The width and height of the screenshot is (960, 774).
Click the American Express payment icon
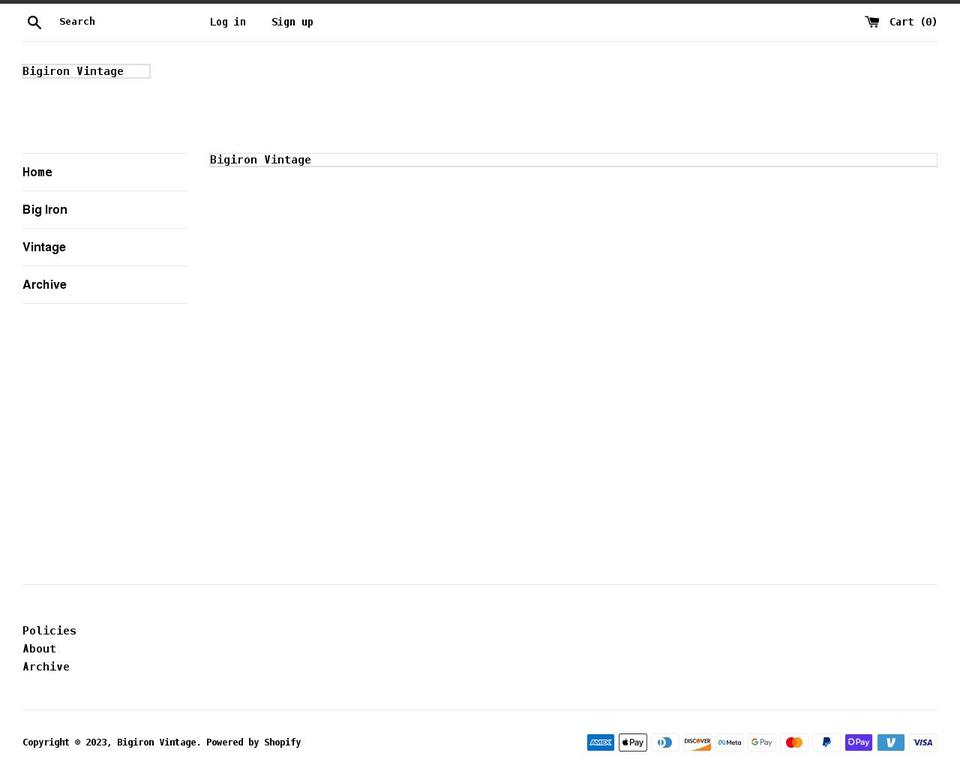coord(600,742)
